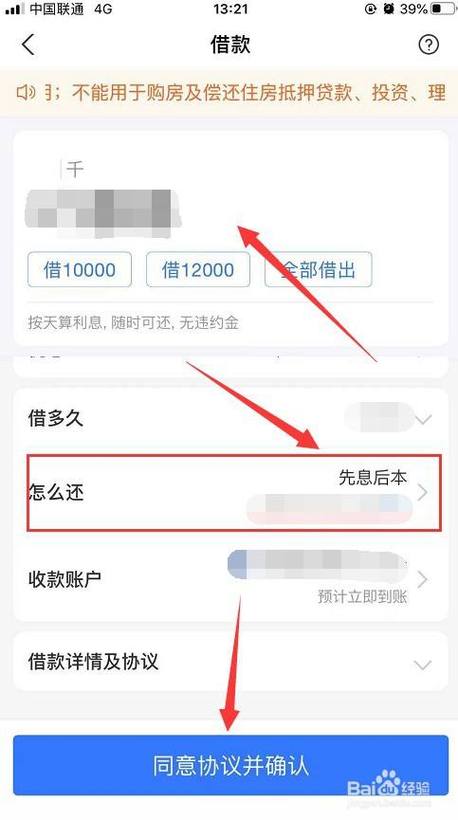
Task: Tap the signal strength bars icon
Action: pyautogui.click(x=14, y=9)
